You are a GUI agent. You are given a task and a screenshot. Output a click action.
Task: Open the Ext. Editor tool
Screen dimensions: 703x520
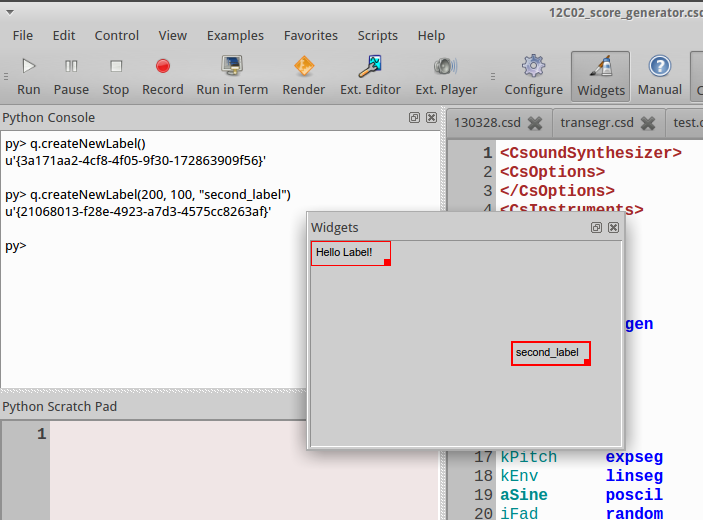coord(370,66)
